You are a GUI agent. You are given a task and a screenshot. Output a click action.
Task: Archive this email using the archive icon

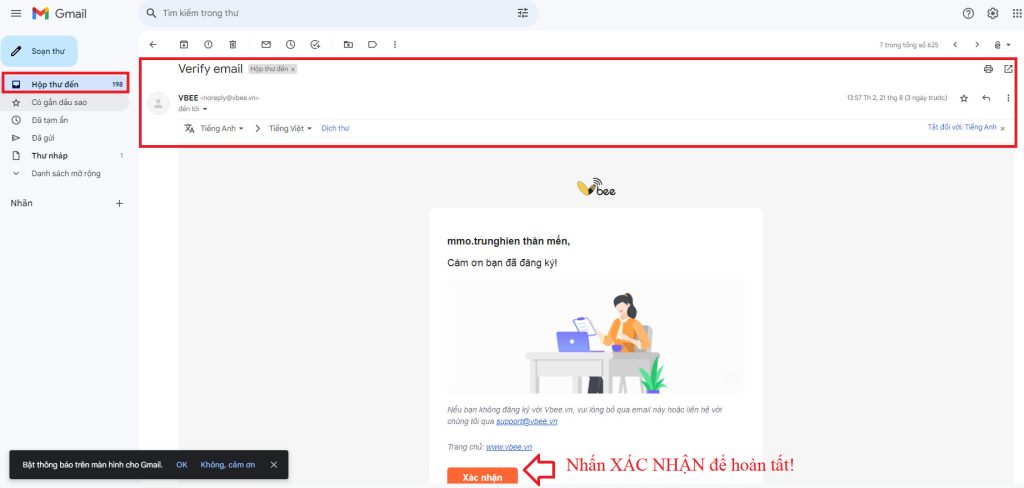[x=183, y=44]
